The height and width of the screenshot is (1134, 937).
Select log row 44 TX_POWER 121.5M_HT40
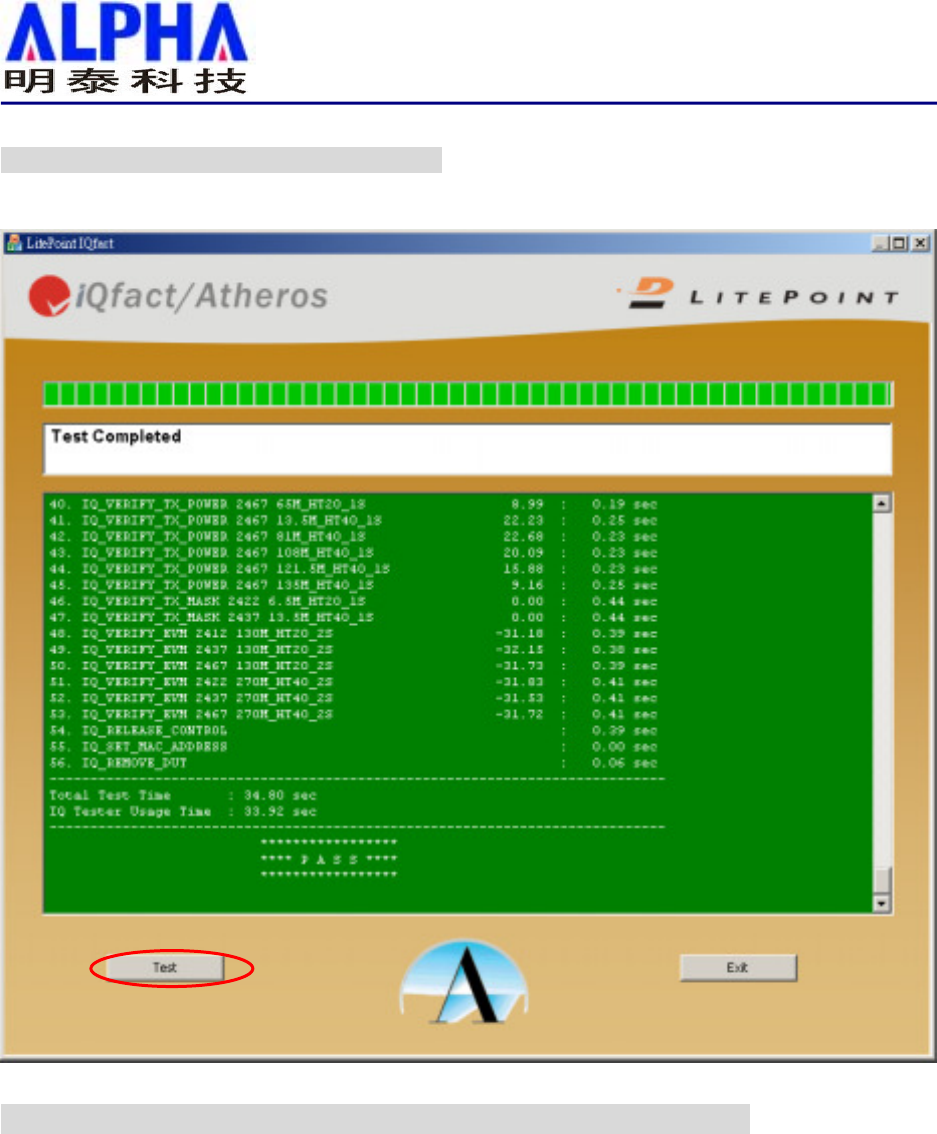point(353,568)
